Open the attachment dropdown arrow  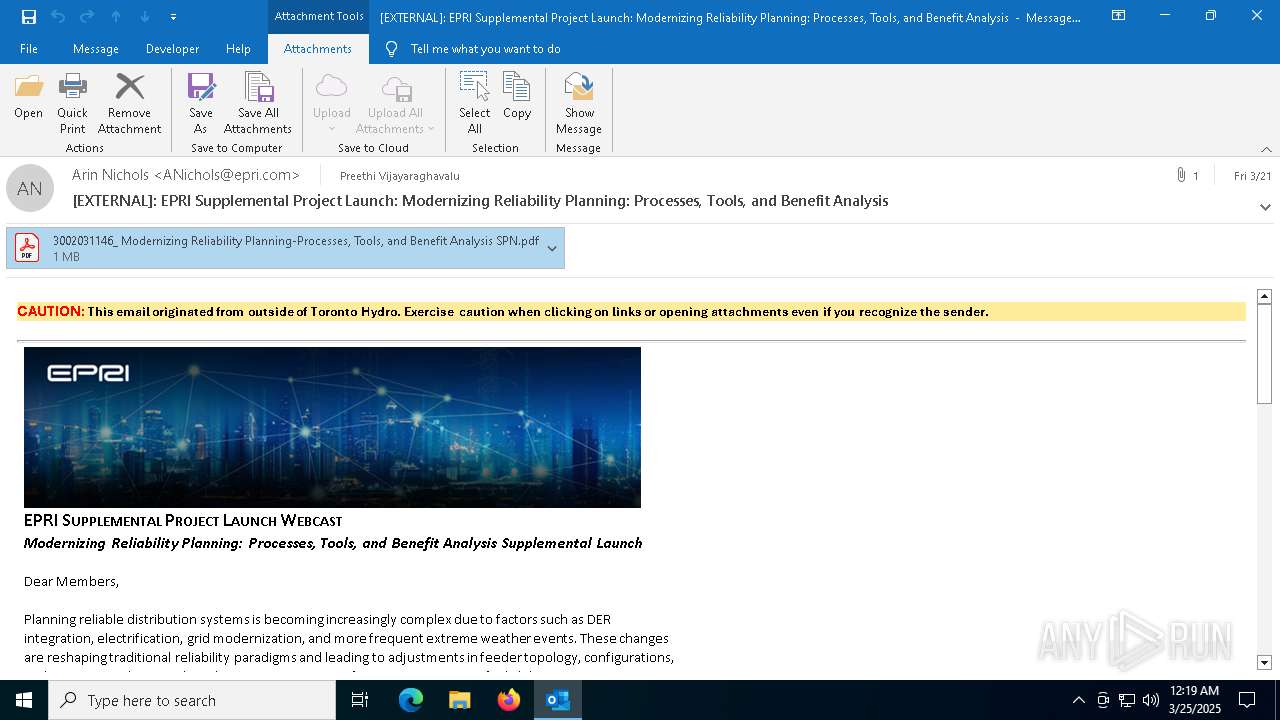point(552,248)
